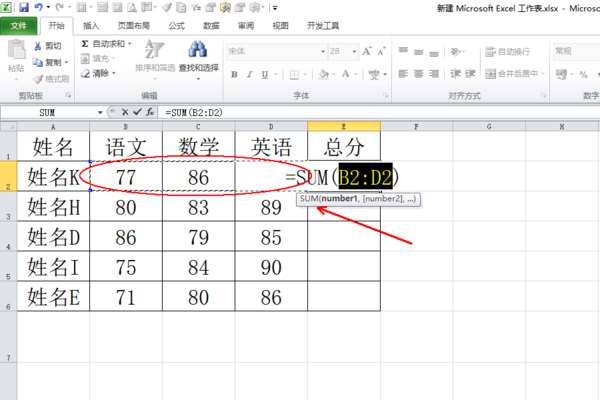The width and height of the screenshot is (600, 400).
Task: Toggle Bottom Align for cell
Action: click(434, 52)
